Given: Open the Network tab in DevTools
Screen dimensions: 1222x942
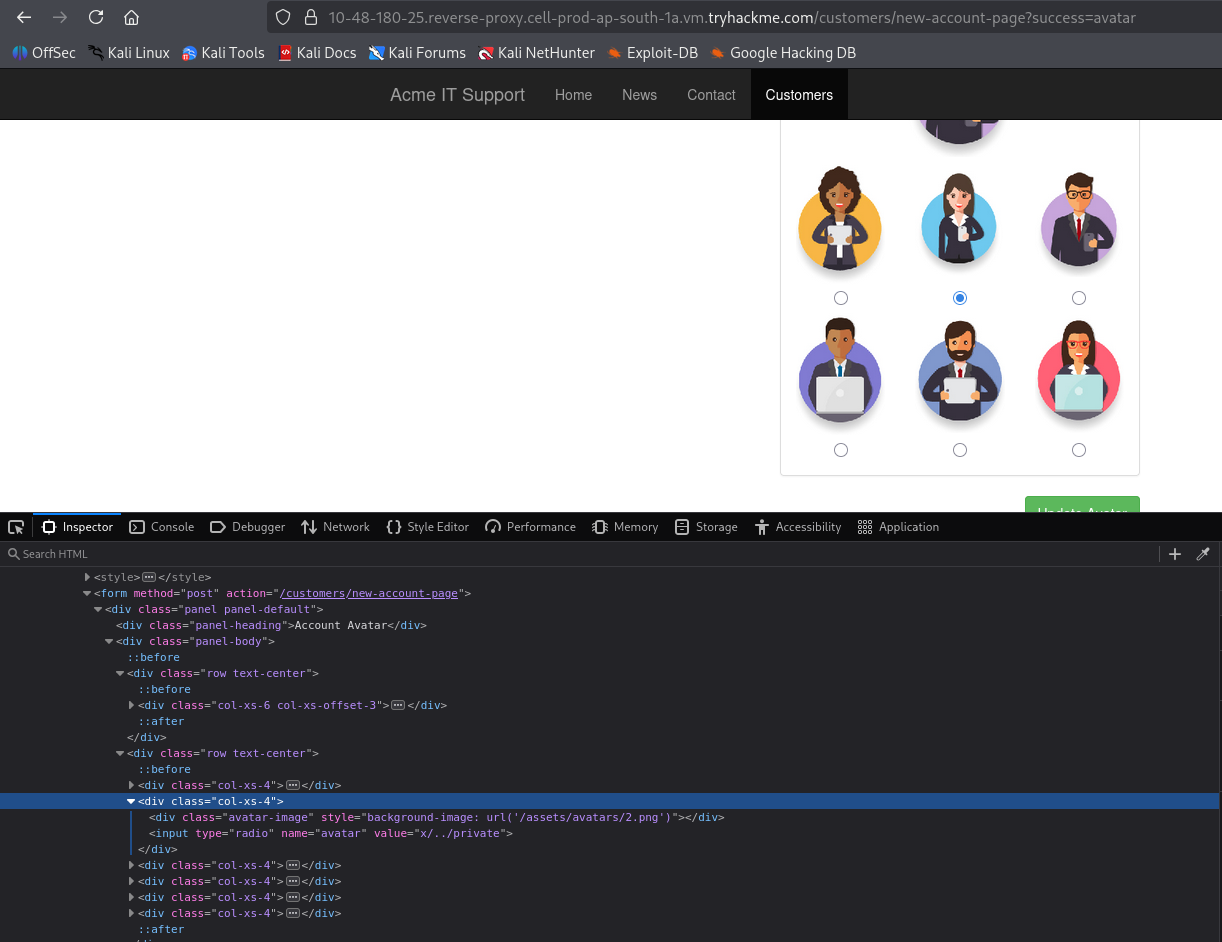Looking at the screenshot, I should [335, 526].
